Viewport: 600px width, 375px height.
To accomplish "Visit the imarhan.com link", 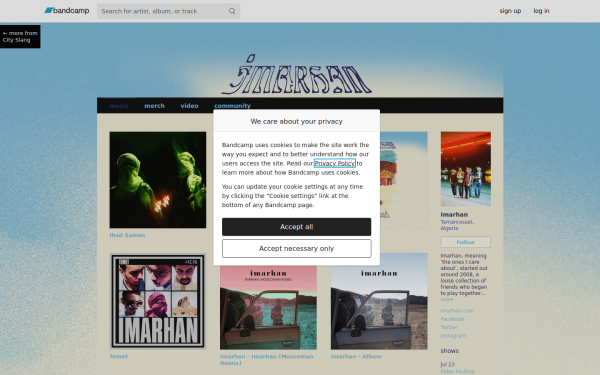I will click(x=457, y=311).
